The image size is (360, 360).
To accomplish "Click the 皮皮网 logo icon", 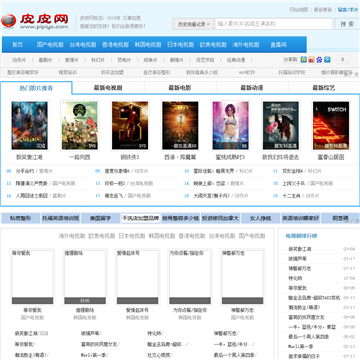I will tap(8, 21).
